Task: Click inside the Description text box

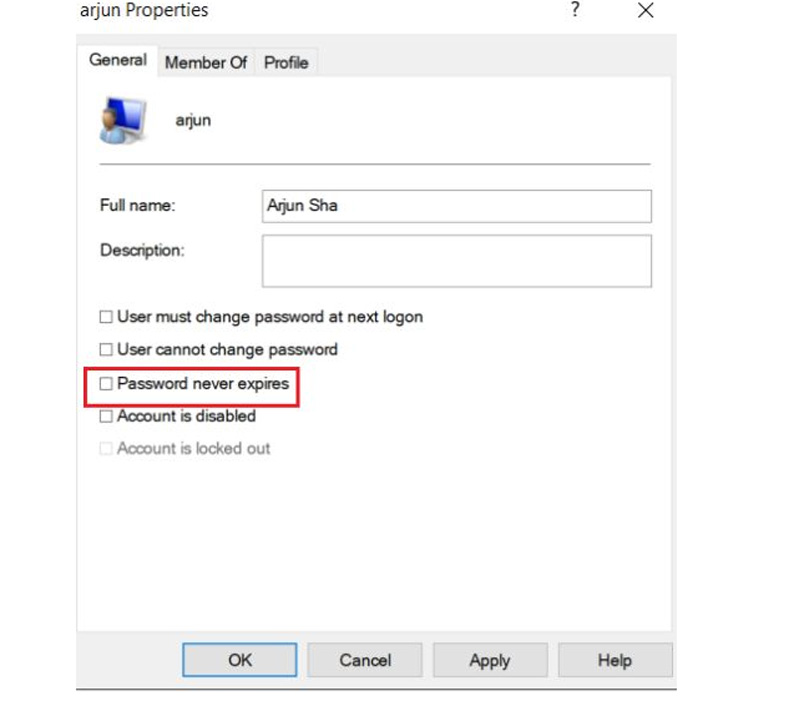Action: [x=457, y=261]
